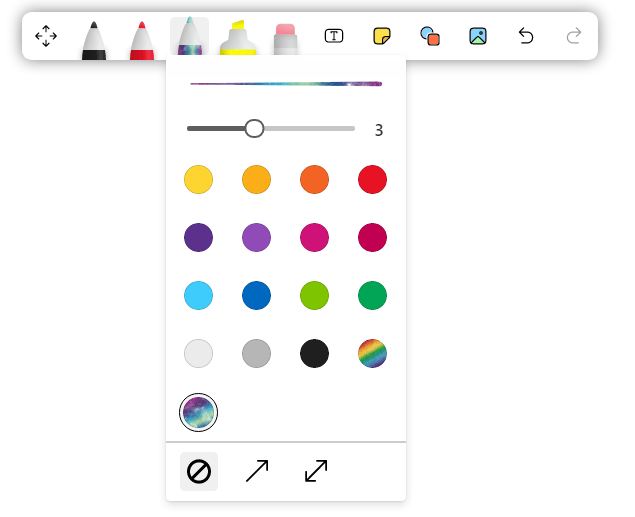The width and height of the screenshot is (635, 517).
Task: Click the undo arrow
Action: coord(526,36)
